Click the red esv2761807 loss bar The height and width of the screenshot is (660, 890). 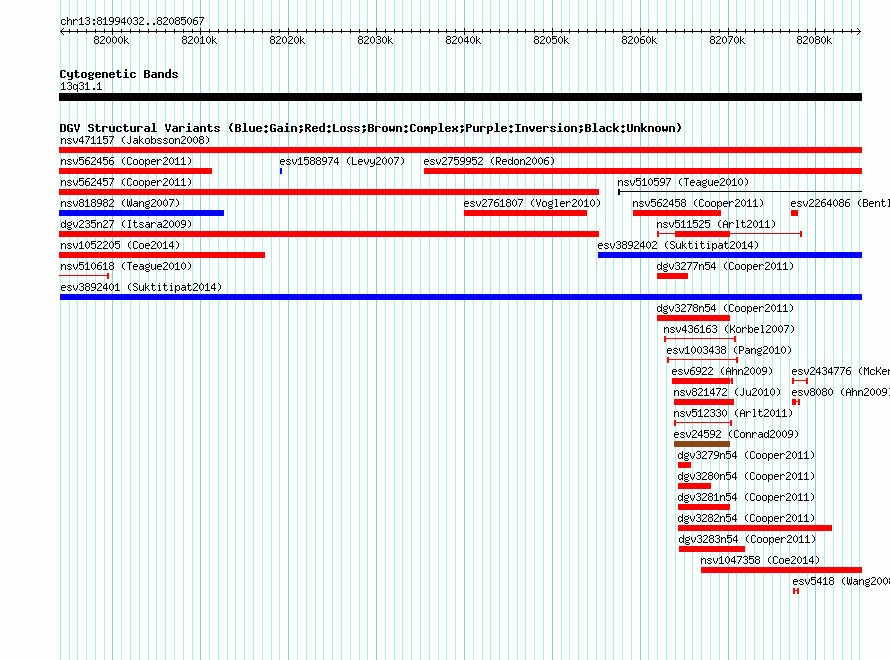(525, 213)
